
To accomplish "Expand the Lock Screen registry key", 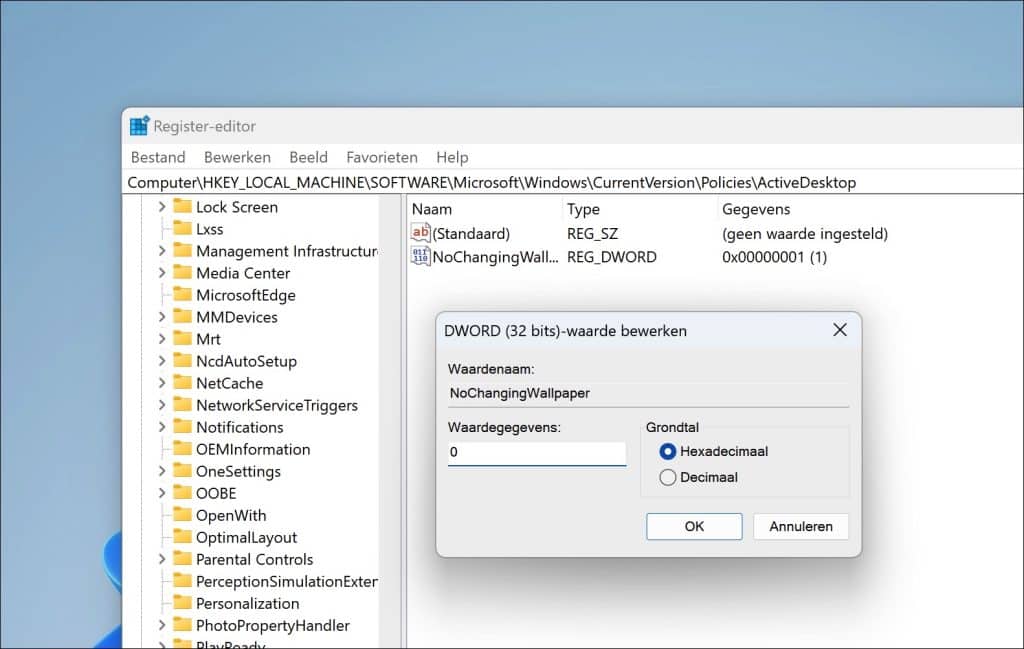I will point(163,207).
